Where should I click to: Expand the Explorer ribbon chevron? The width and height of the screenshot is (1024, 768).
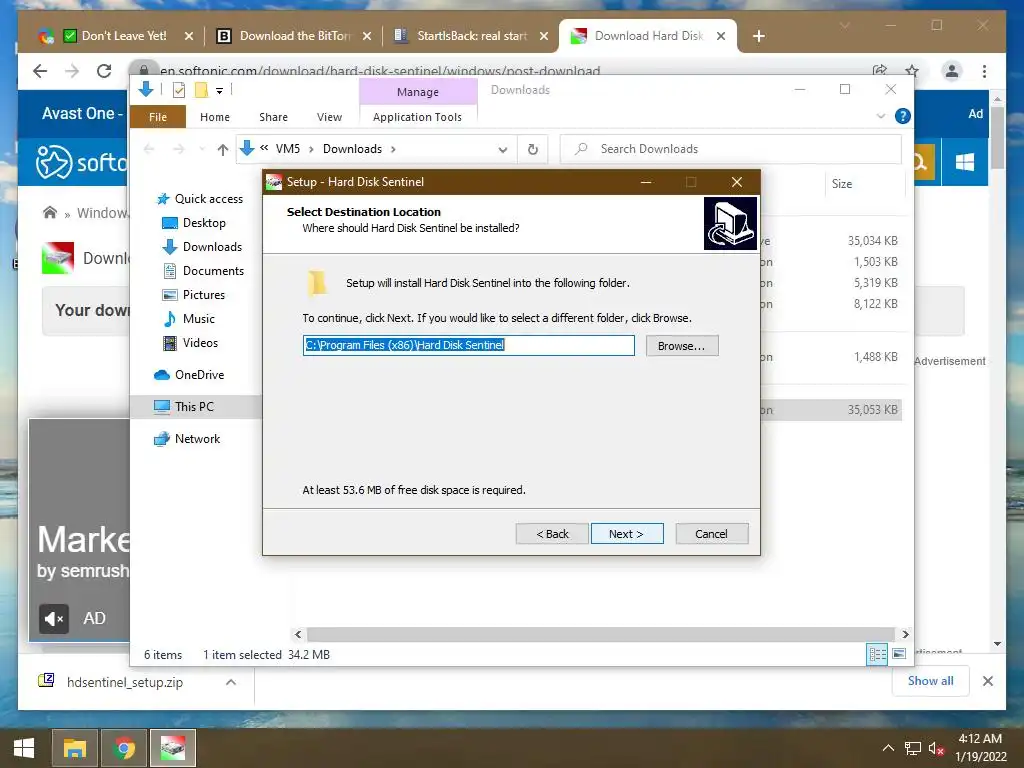click(x=880, y=116)
